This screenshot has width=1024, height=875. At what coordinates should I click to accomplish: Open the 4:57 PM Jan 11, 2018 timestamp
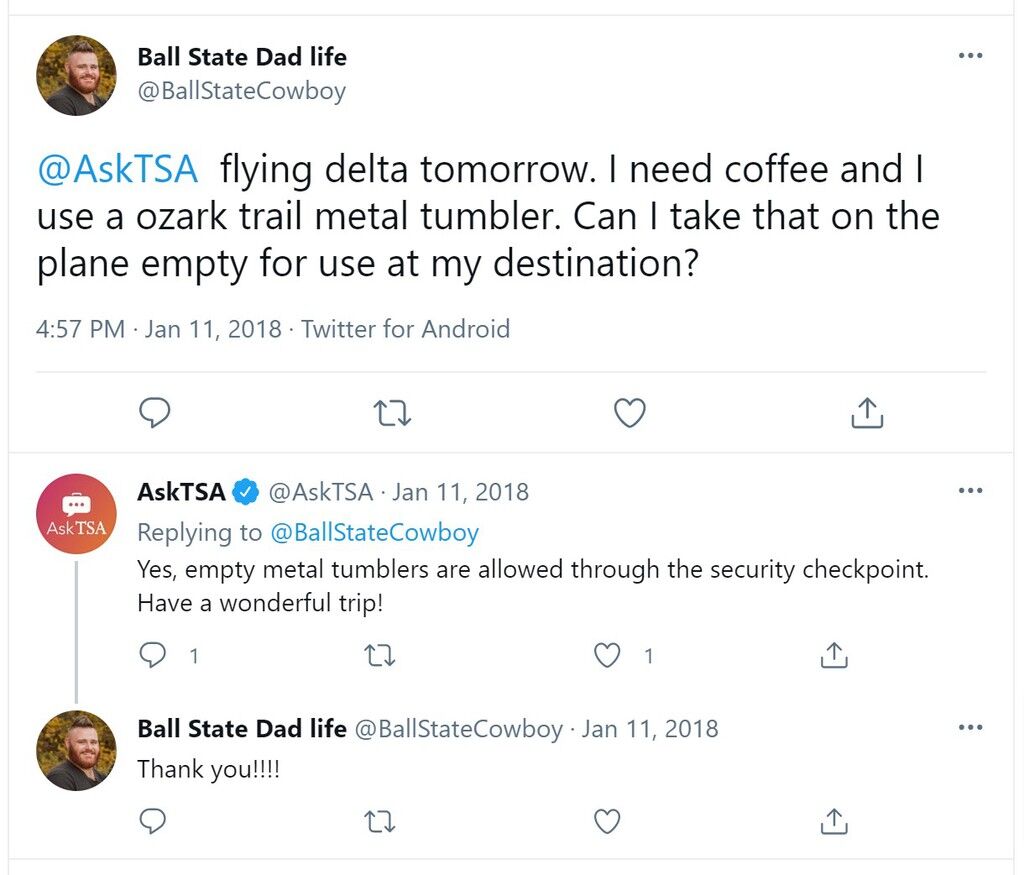click(x=159, y=329)
